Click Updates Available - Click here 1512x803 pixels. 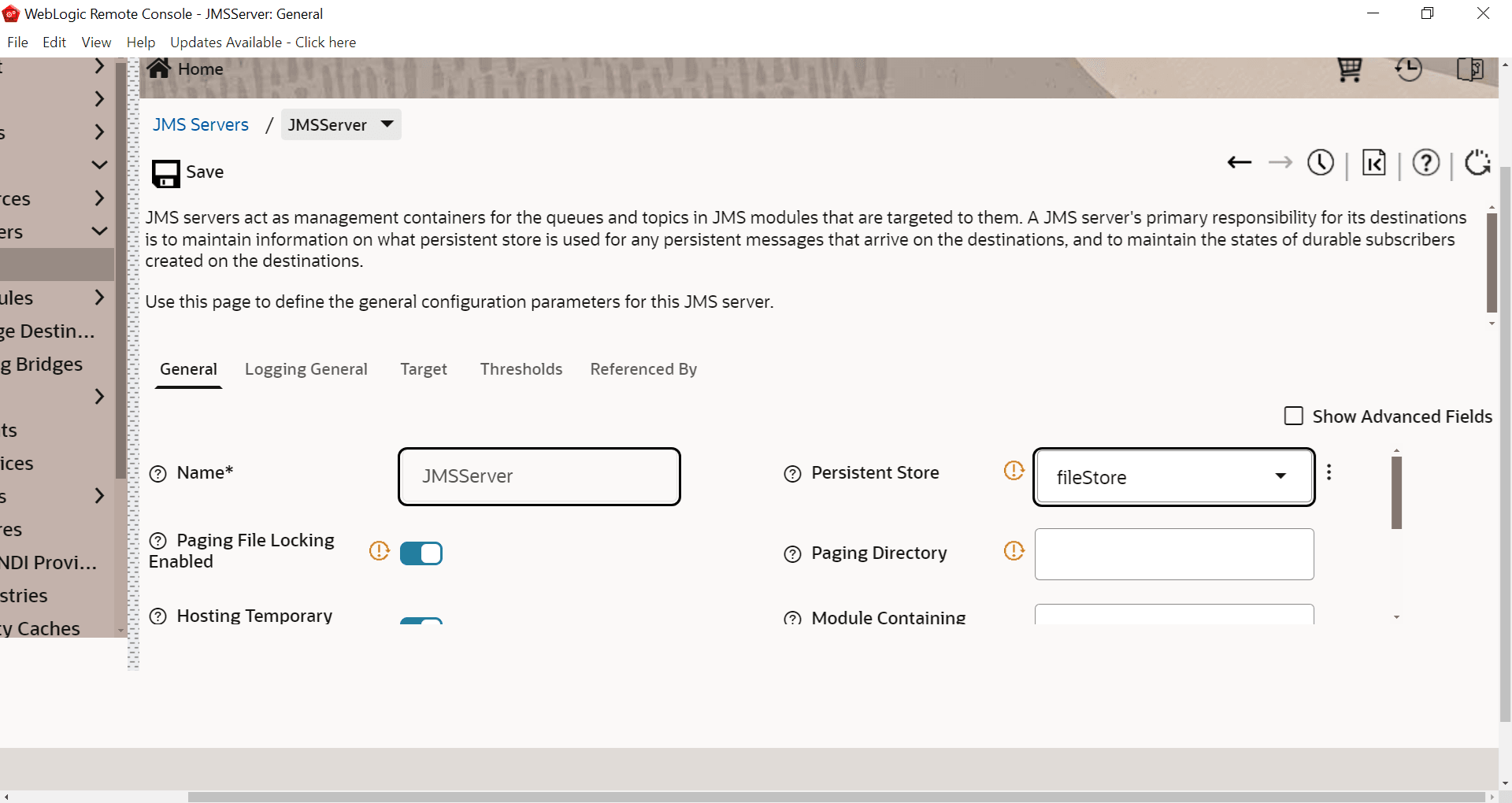263,43
